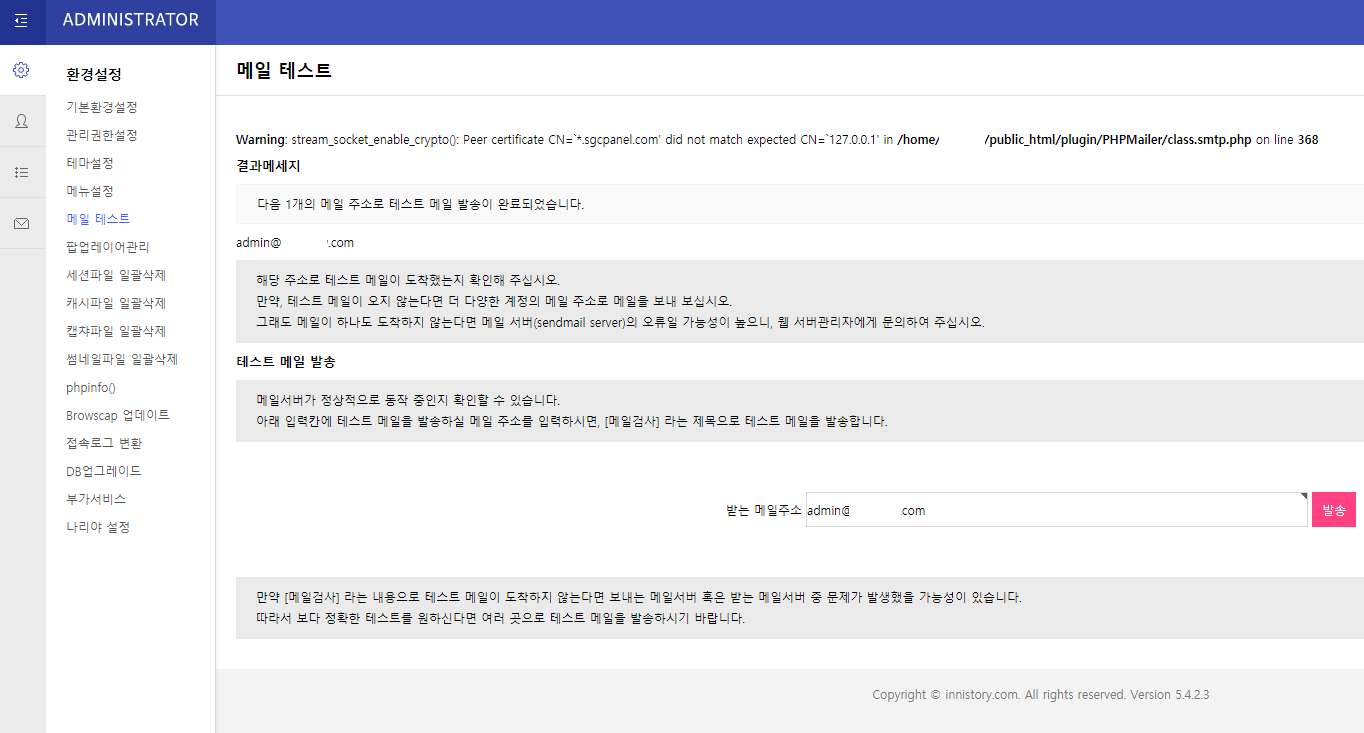The width and height of the screenshot is (1364, 733).
Task: Open 썸네일파일 일괄삭제 menu item
Action: pyautogui.click(x=121, y=359)
